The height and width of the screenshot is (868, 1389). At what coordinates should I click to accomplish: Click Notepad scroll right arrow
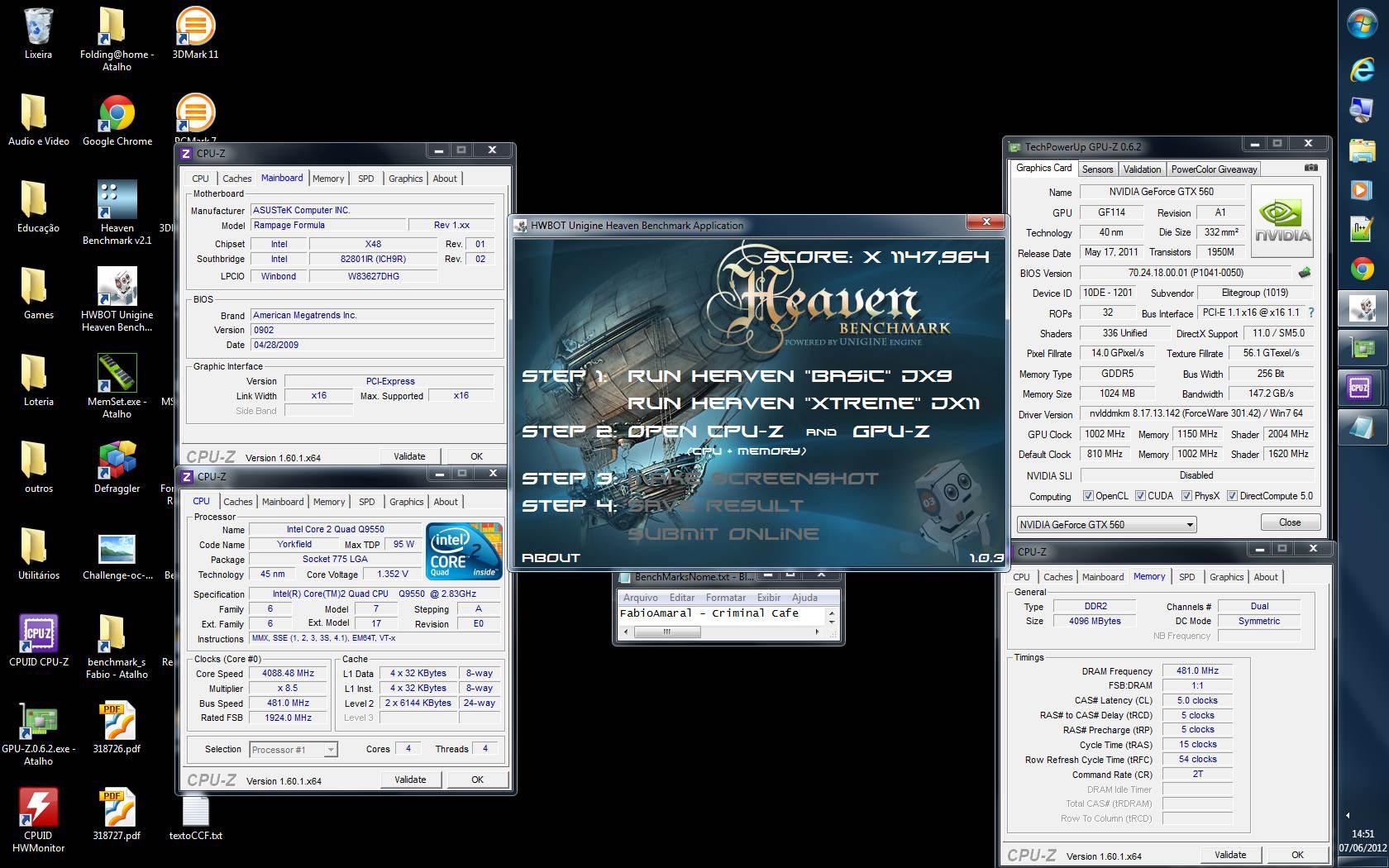[817, 632]
